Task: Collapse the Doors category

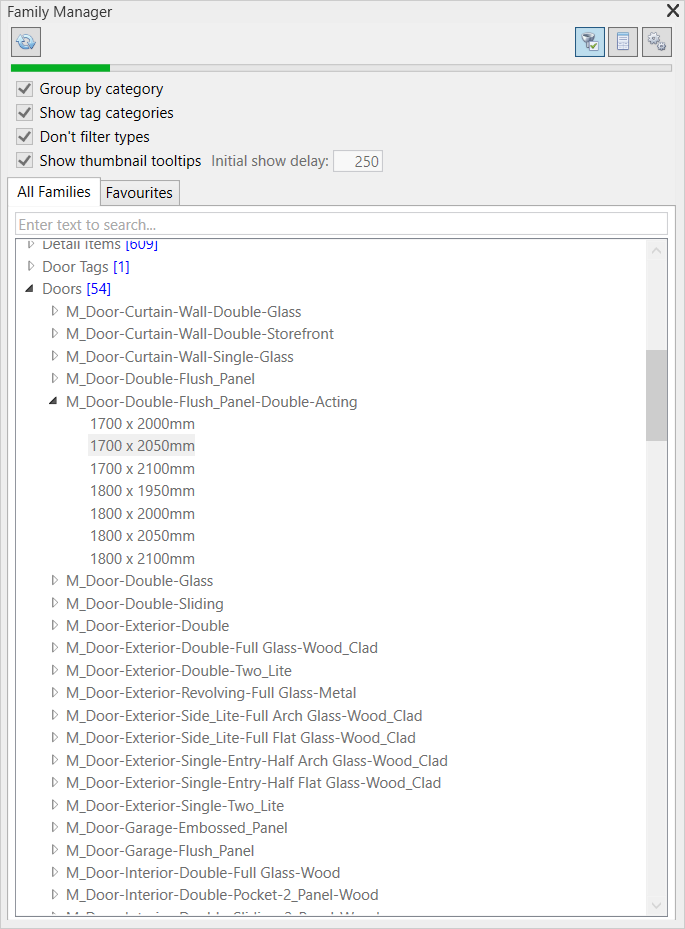Action: click(30, 289)
